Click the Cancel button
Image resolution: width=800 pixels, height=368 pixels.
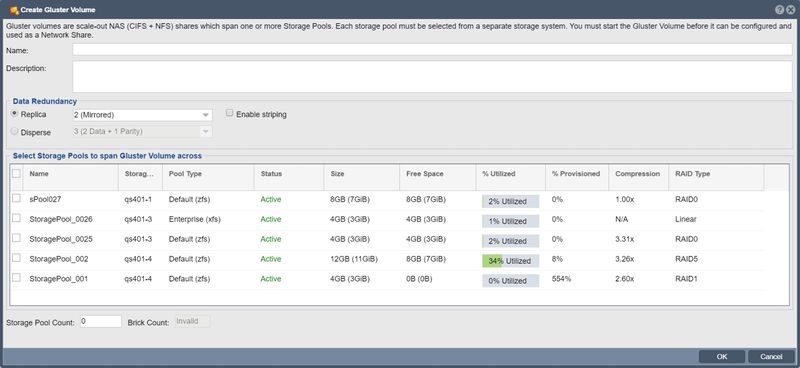coord(770,357)
